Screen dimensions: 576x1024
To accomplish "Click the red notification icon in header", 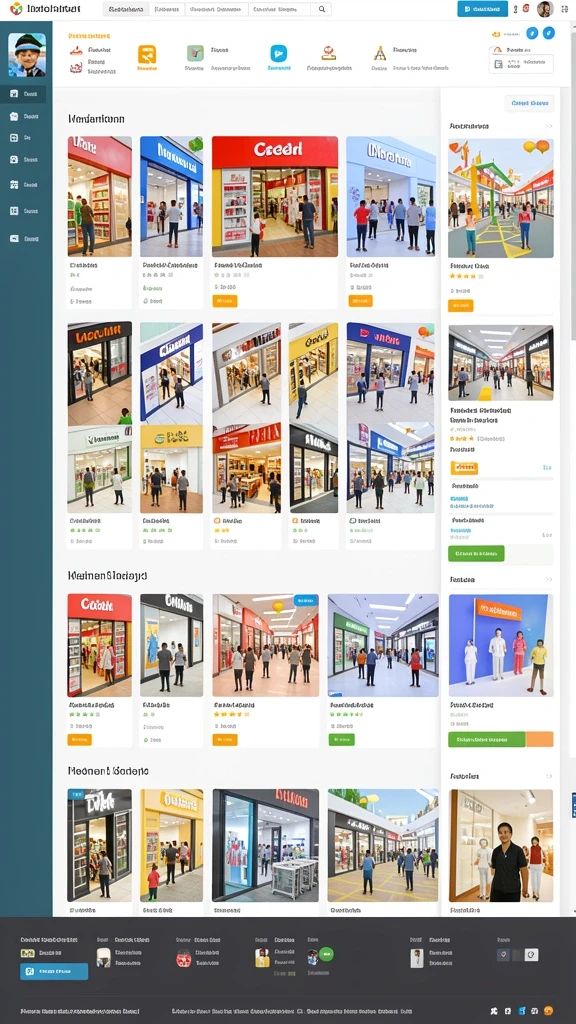I will pos(526,8).
